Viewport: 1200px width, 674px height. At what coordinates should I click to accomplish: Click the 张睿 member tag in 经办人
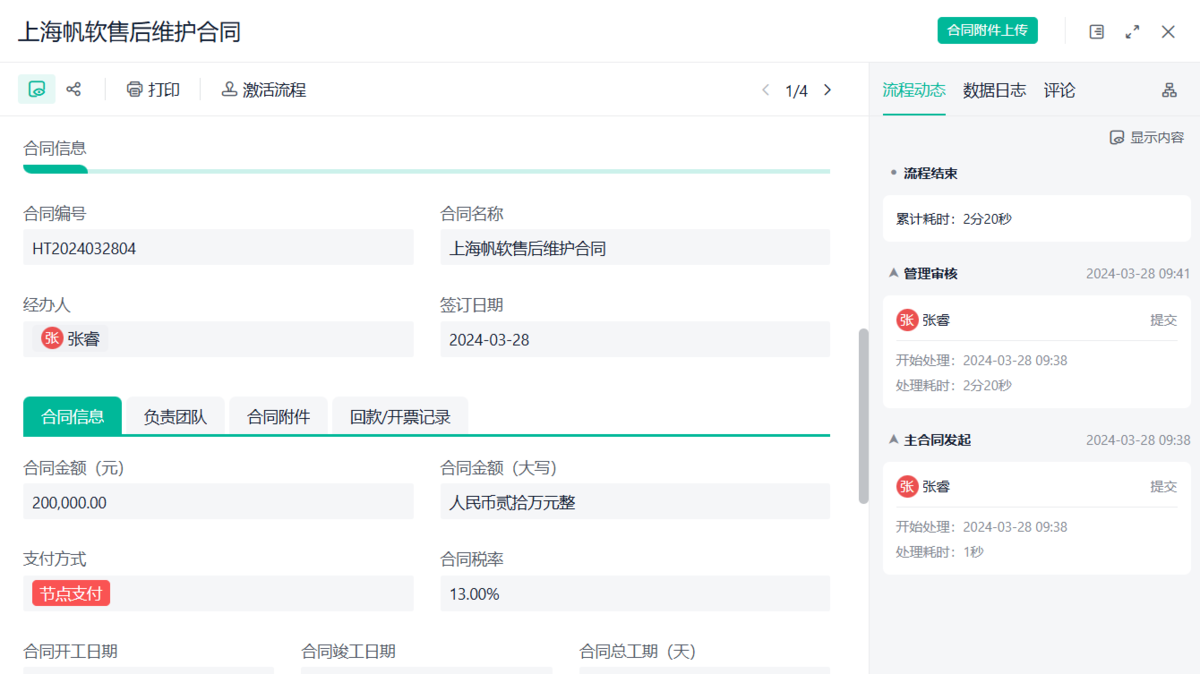click(x=70, y=339)
